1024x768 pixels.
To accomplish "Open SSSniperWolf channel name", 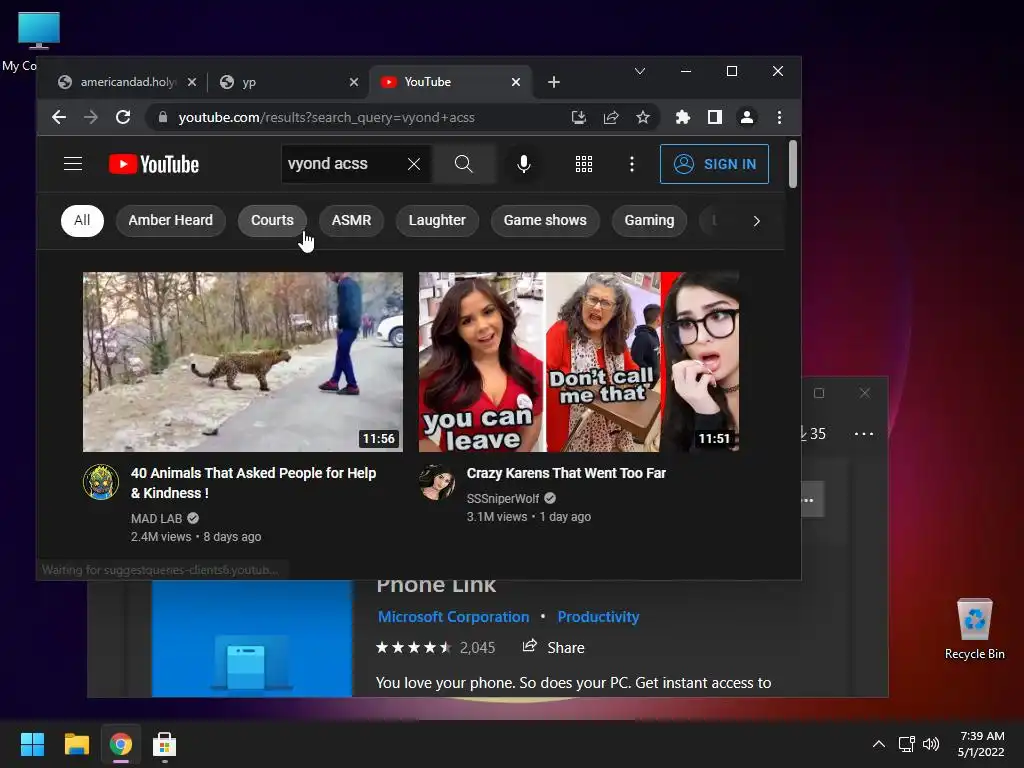I will [x=503, y=499].
